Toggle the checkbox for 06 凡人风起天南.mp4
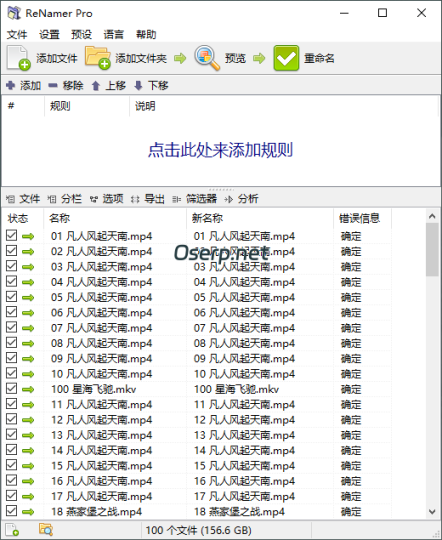The height and width of the screenshot is (540, 442). coord(11,312)
